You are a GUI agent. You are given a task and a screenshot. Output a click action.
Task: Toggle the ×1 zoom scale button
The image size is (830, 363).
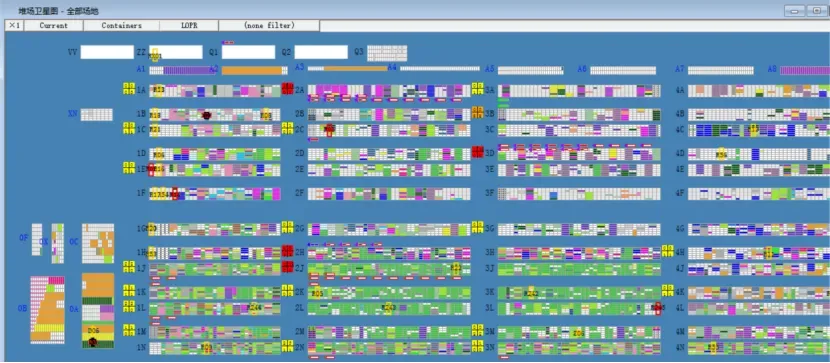tap(14, 25)
